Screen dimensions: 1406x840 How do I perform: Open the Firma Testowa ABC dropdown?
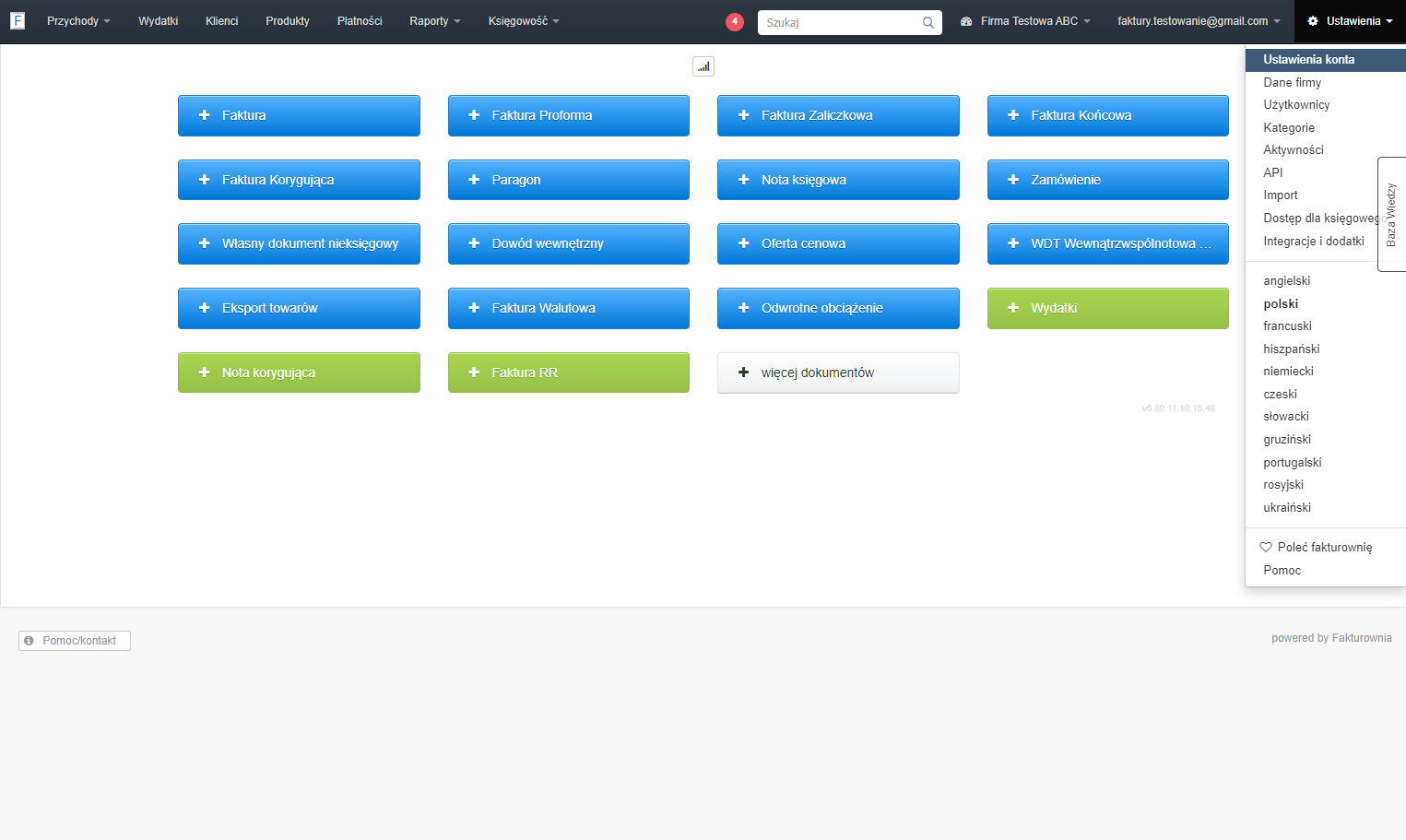[x=1025, y=21]
